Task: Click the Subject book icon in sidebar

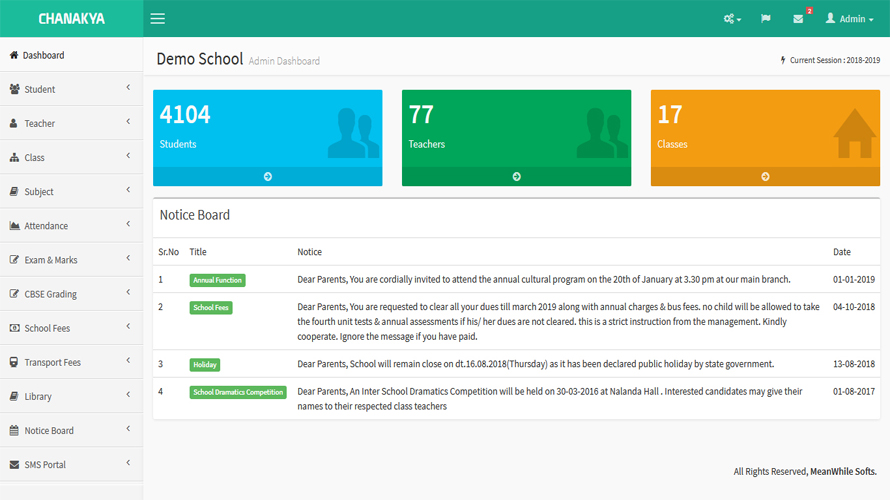Action: 14,191
